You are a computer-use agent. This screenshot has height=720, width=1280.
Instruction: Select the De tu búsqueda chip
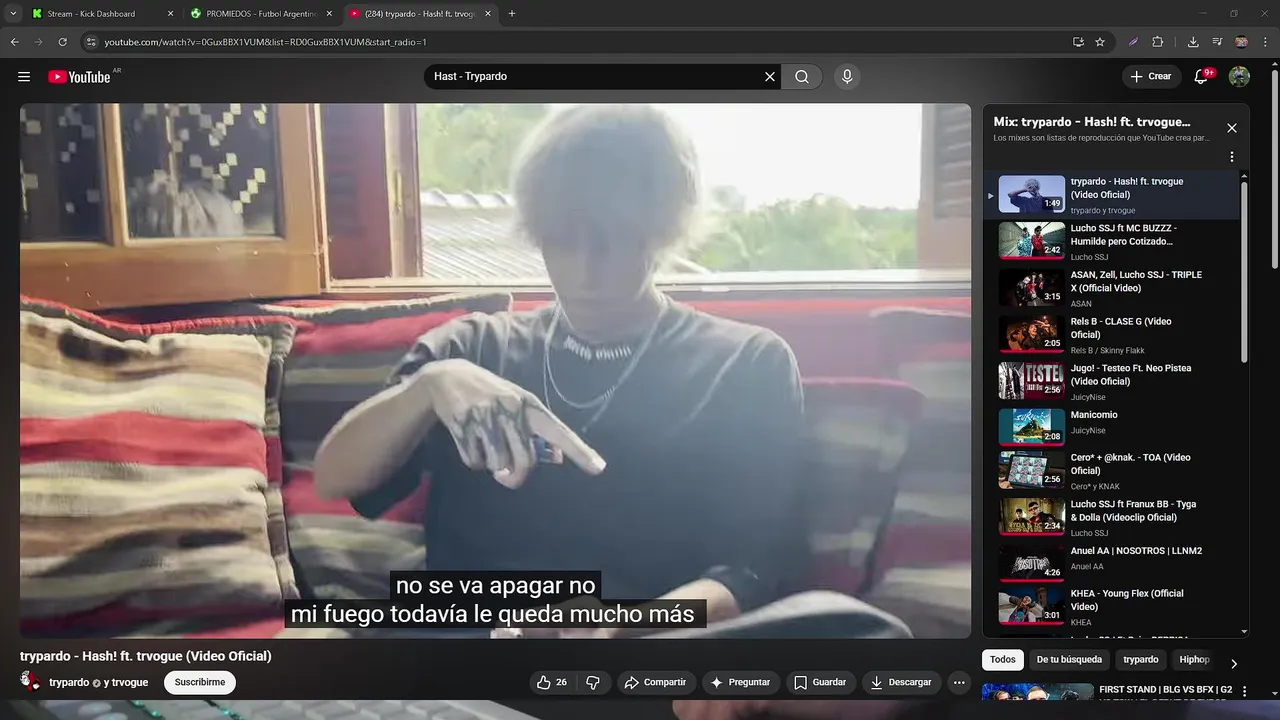coord(1069,660)
